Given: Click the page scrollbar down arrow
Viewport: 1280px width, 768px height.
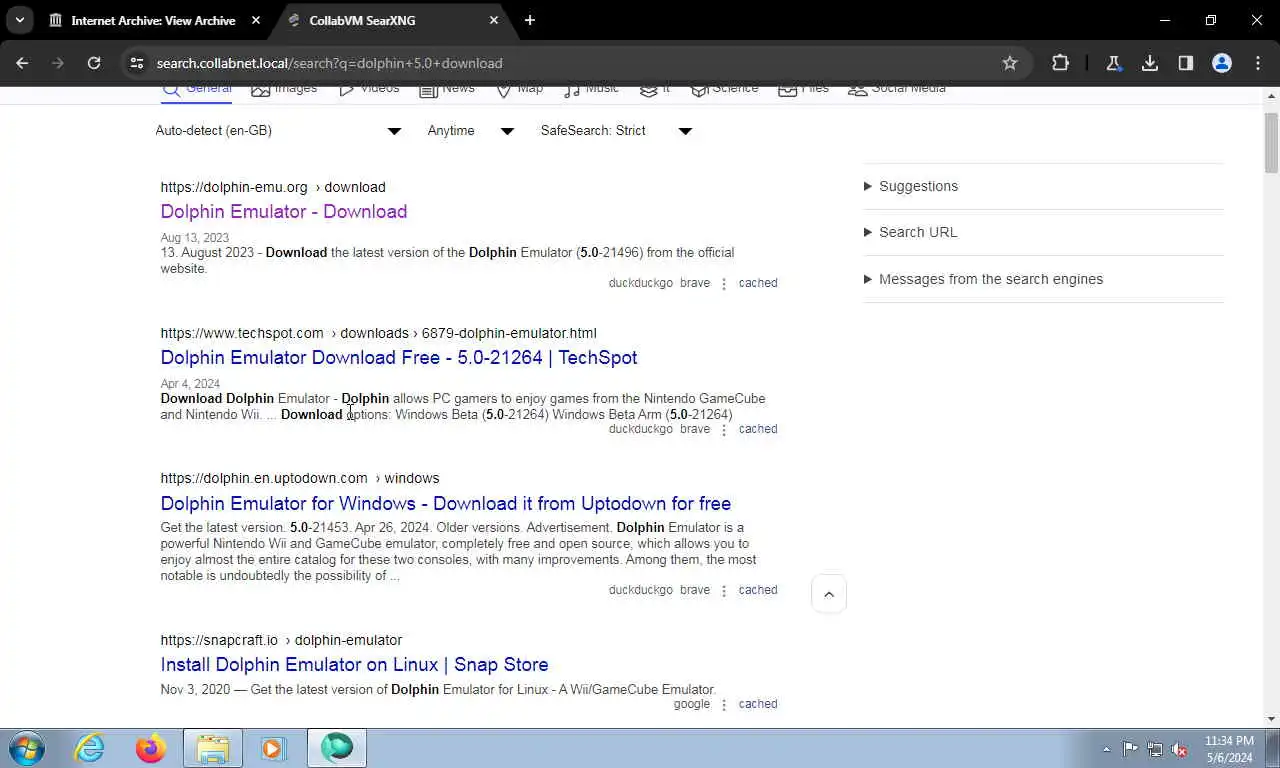Looking at the screenshot, I should point(1271,718).
